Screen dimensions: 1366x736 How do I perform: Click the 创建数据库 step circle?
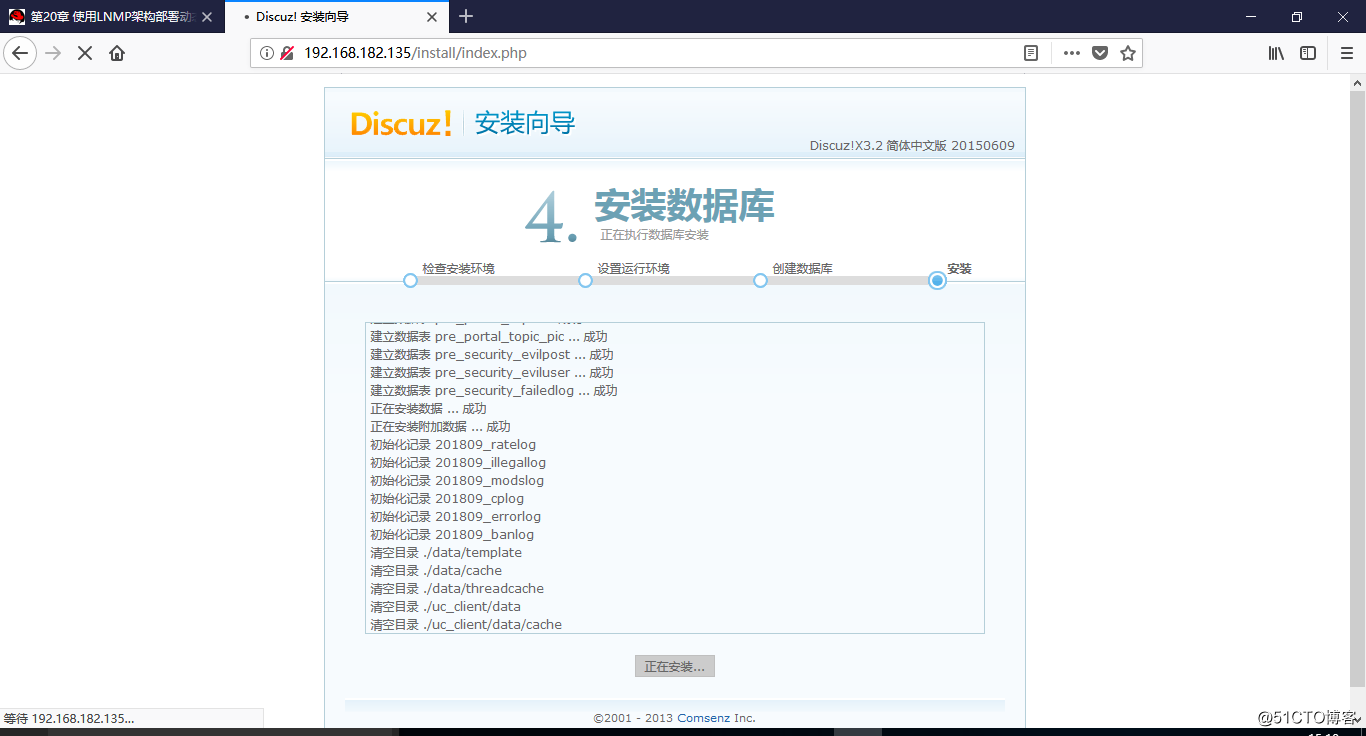click(760, 281)
